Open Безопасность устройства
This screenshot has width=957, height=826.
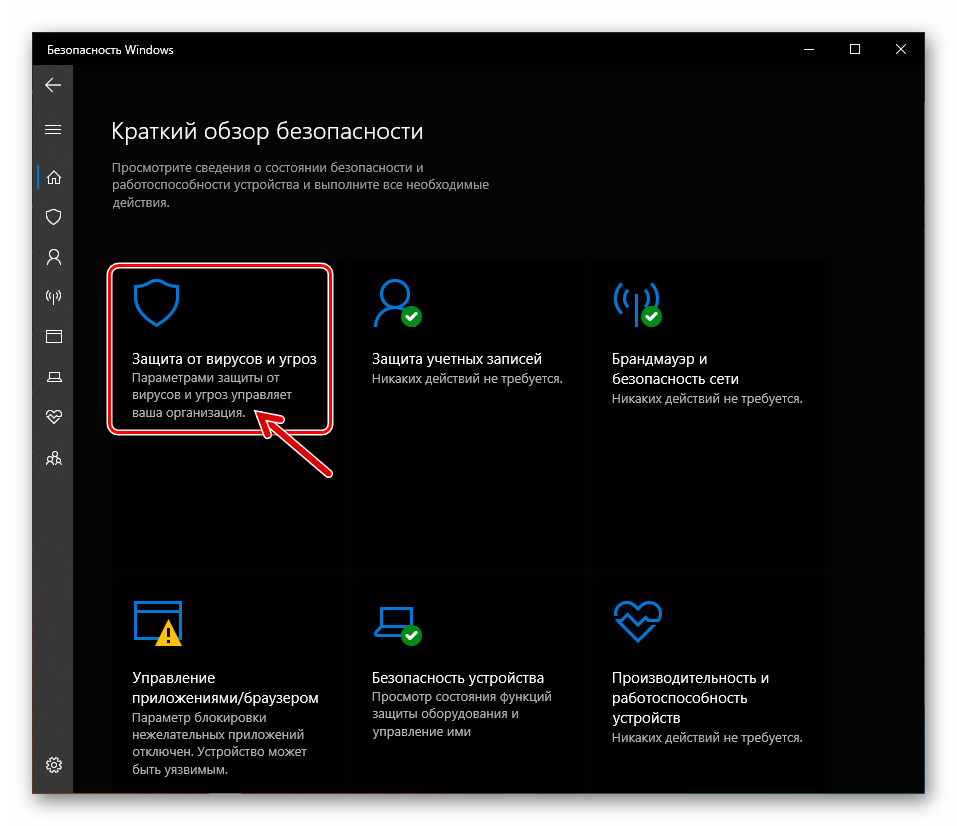point(458,678)
